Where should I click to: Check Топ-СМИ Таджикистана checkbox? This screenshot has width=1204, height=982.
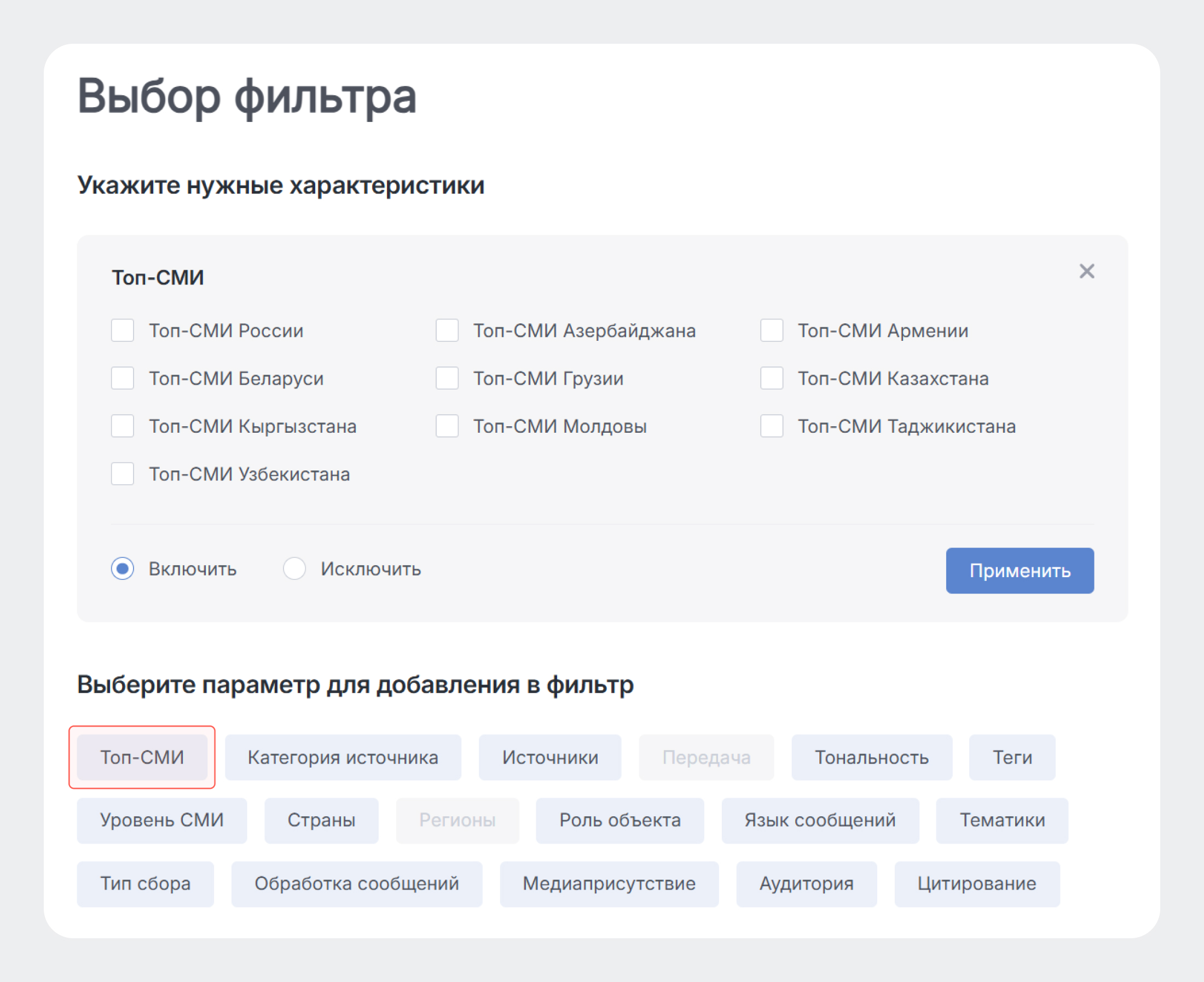(x=772, y=427)
